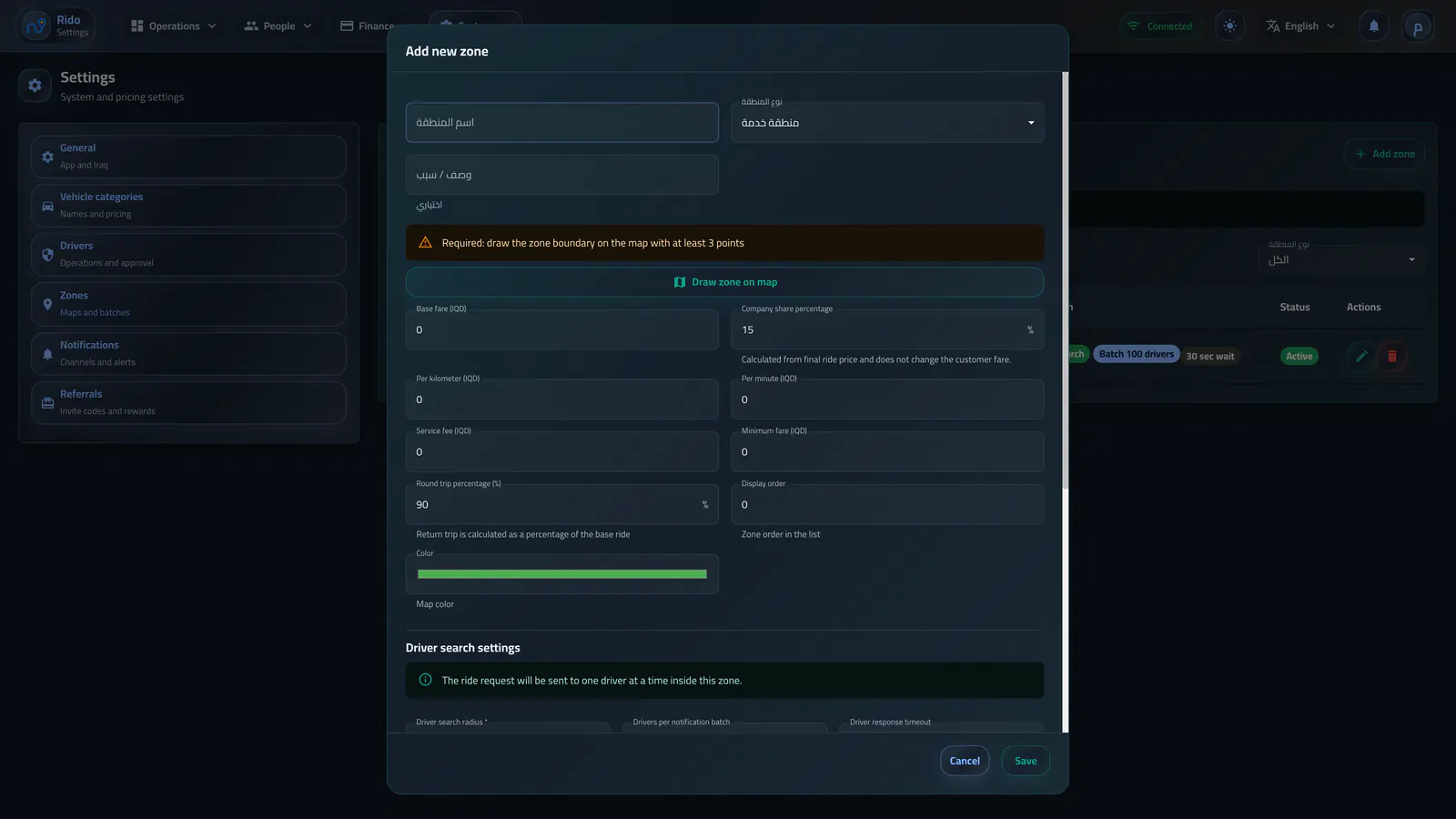Viewport: 1456px width, 819px height.
Task: Edit the zone with pencil icon
Action: 1361,356
